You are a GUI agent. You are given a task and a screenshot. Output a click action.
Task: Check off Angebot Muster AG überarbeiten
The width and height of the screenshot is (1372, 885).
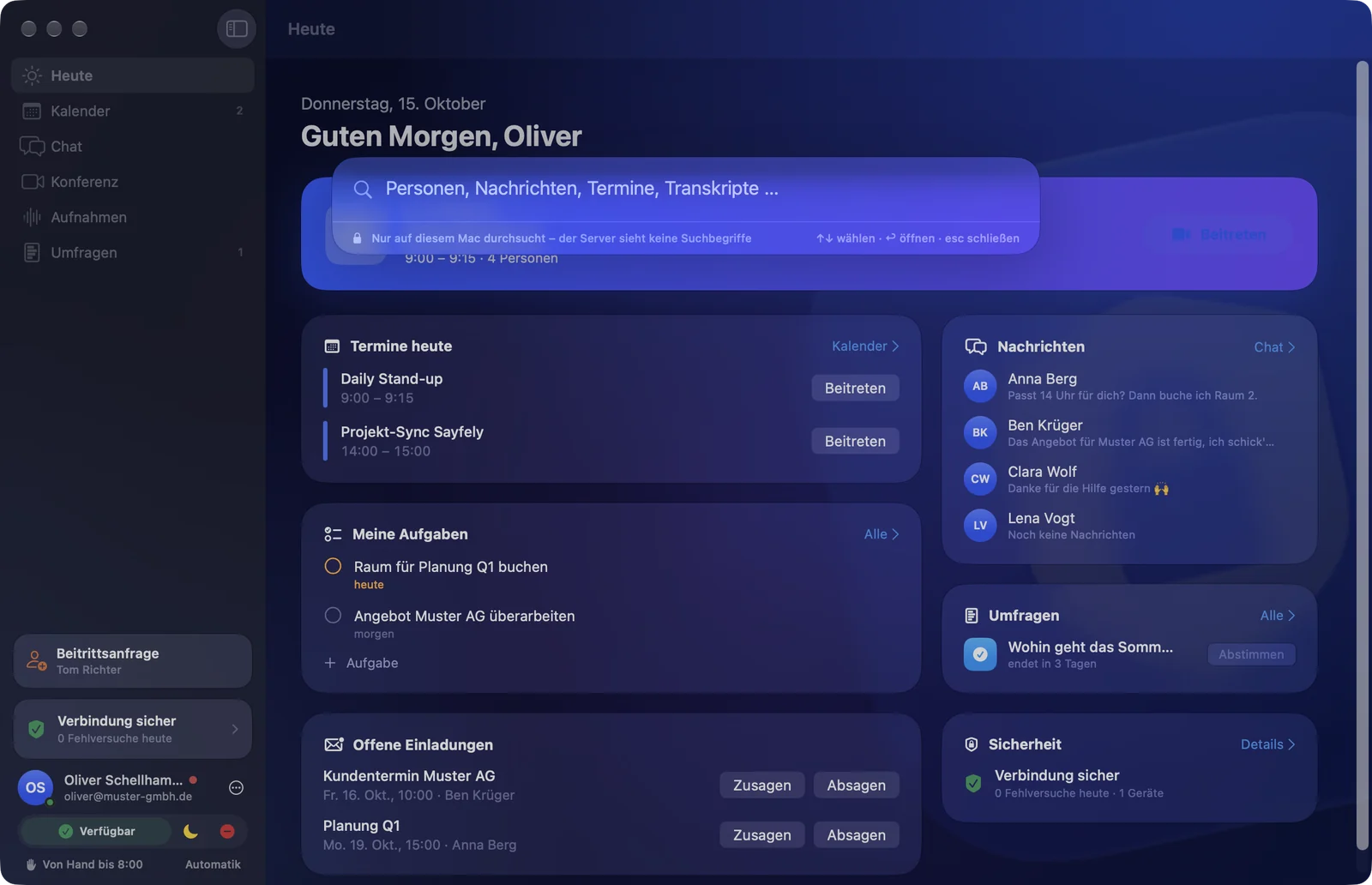point(334,616)
